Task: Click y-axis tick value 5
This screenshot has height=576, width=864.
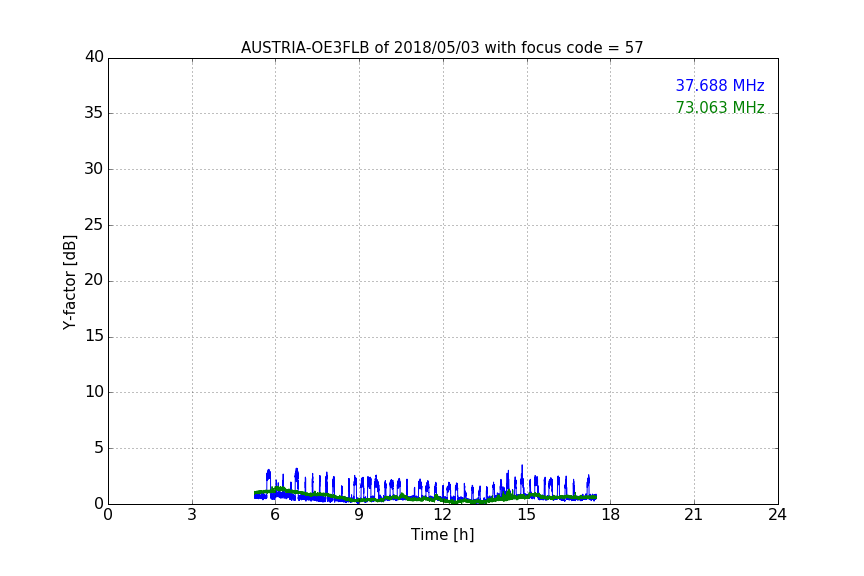Action: (x=99, y=448)
